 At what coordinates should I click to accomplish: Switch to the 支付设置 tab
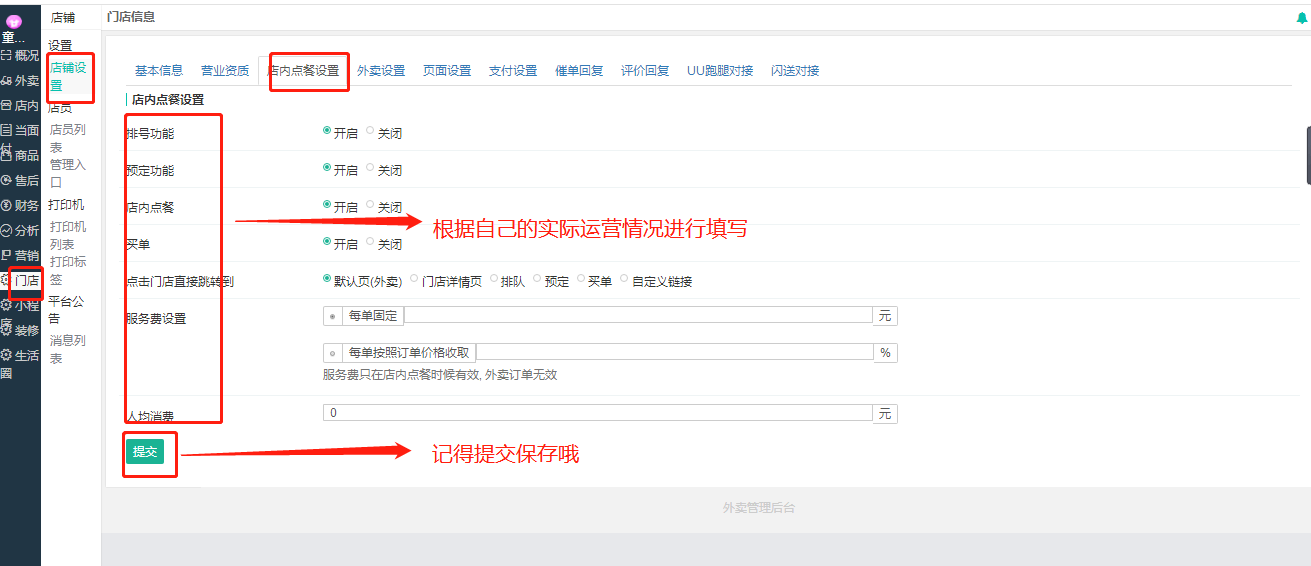coord(513,70)
